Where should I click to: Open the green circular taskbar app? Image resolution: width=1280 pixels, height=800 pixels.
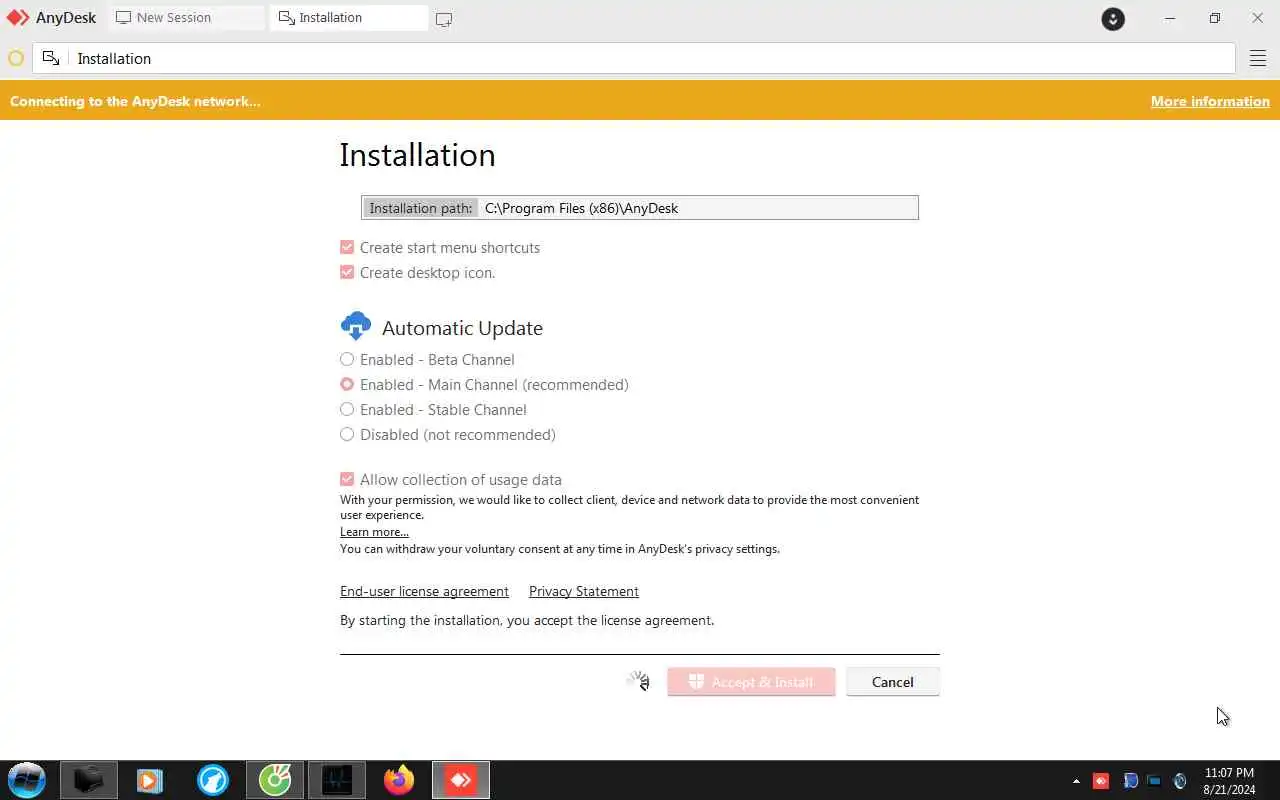tap(275, 780)
